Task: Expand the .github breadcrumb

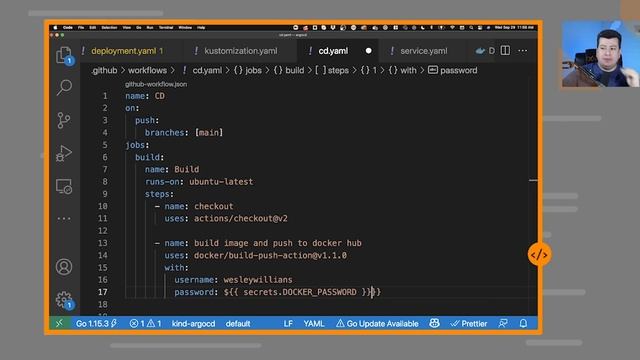Action: pyautogui.click(x=104, y=70)
